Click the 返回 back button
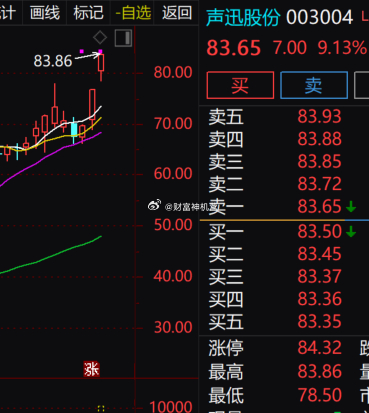This screenshot has height=413, width=369. [x=177, y=13]
